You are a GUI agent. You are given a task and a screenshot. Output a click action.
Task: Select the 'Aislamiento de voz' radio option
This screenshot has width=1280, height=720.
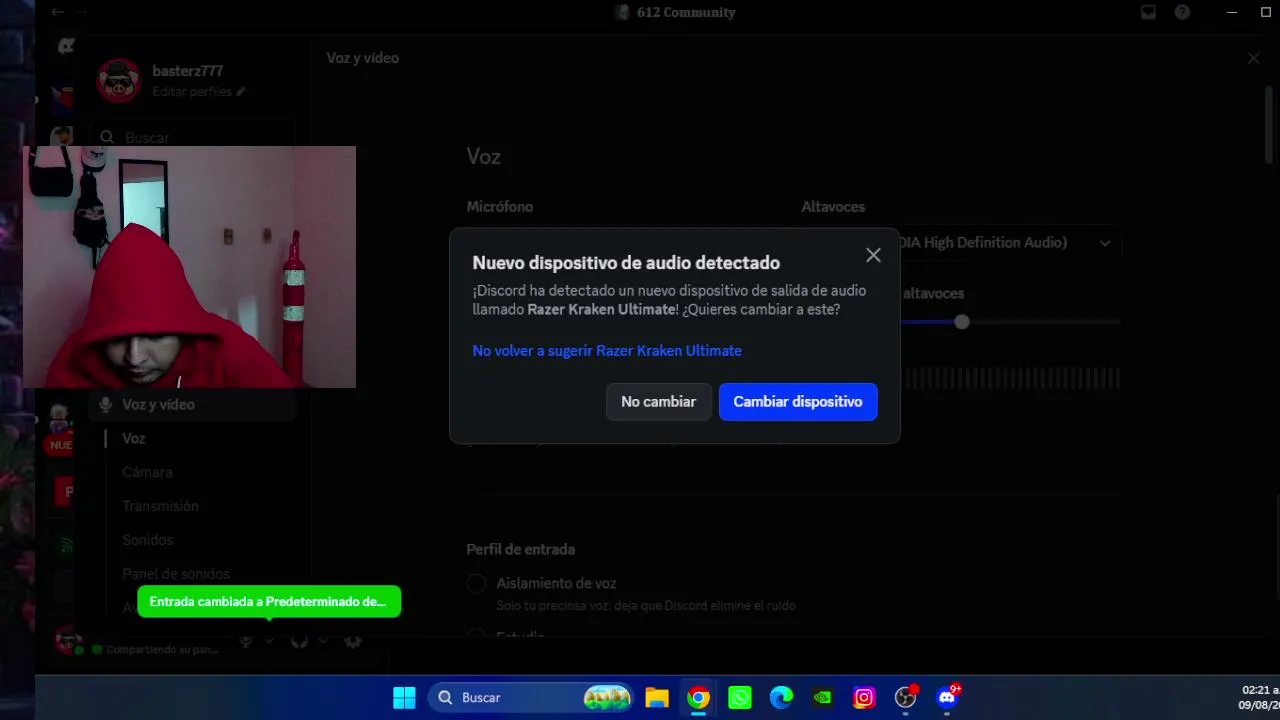pos(476,583)
